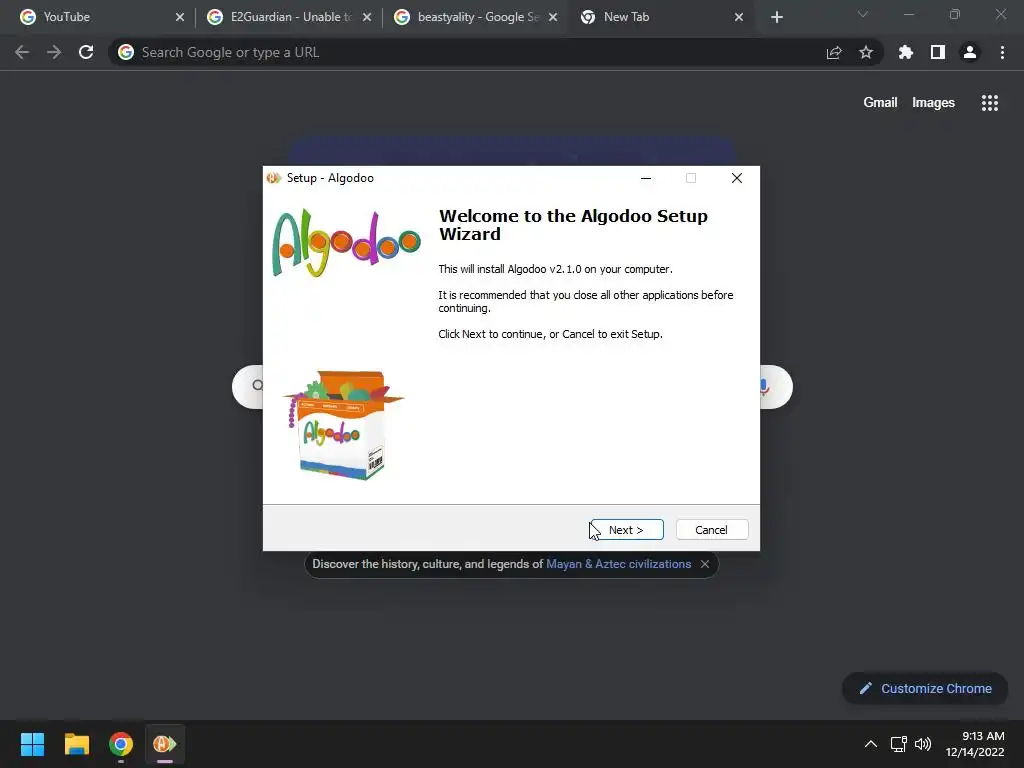The image size is (1024, 768).
Task: Start voice search with microphone icon
Action: point(764,387)
